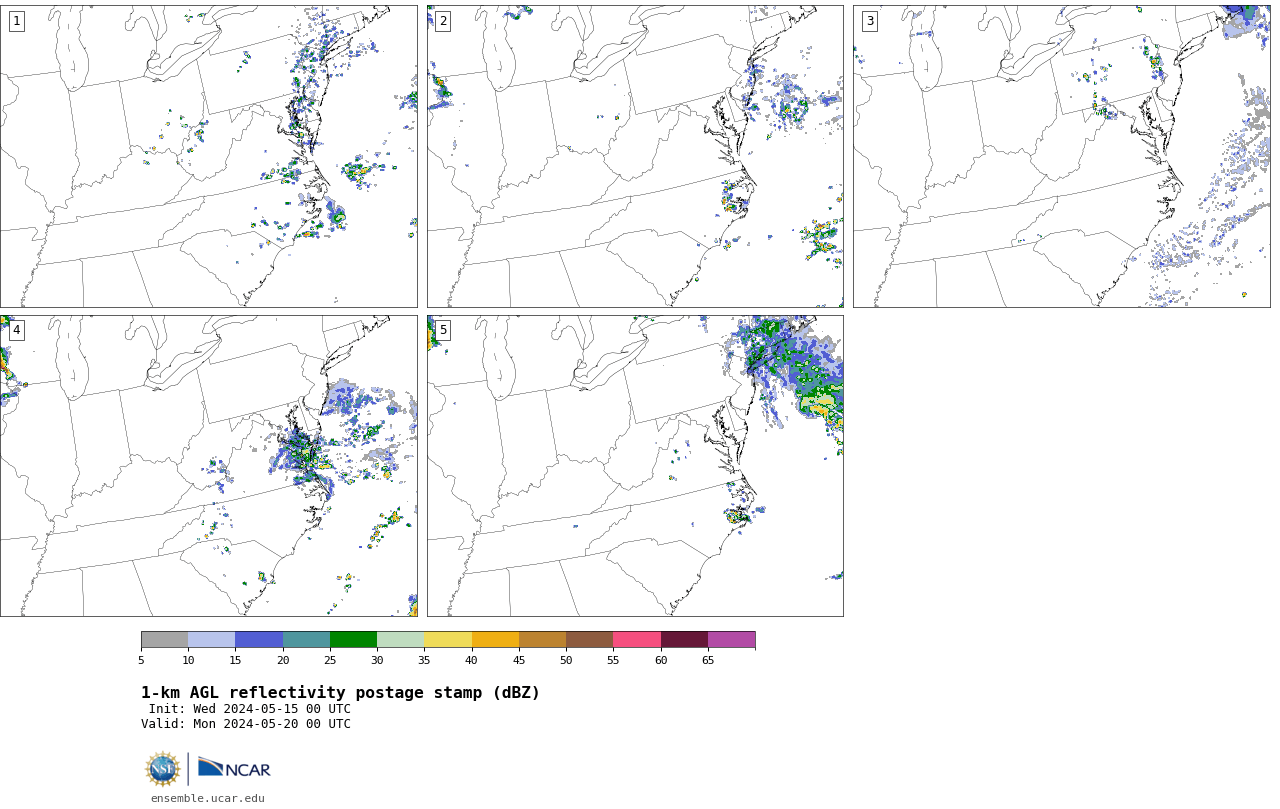Click the ensemble.ucar.edu text

(208, 798)
